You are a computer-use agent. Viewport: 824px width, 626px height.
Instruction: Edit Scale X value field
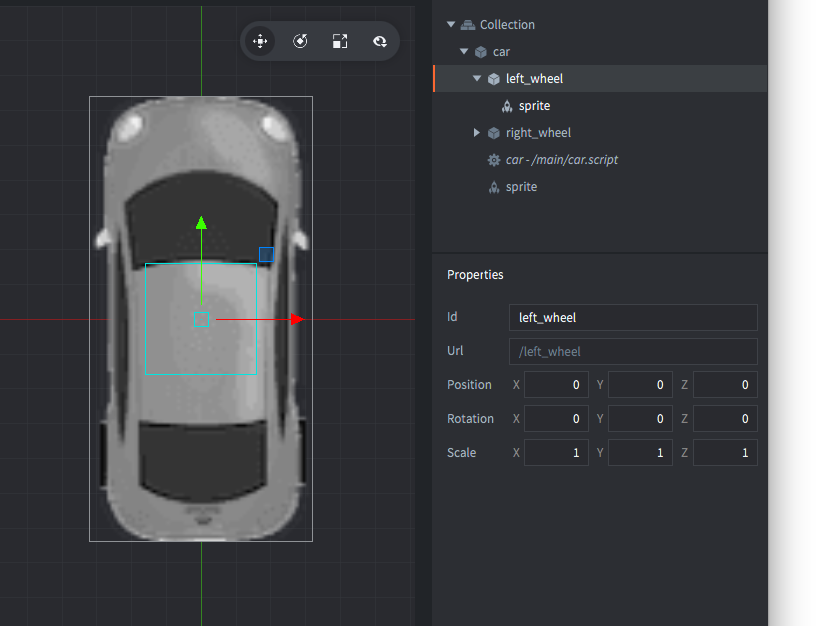(x=556, y=453)
